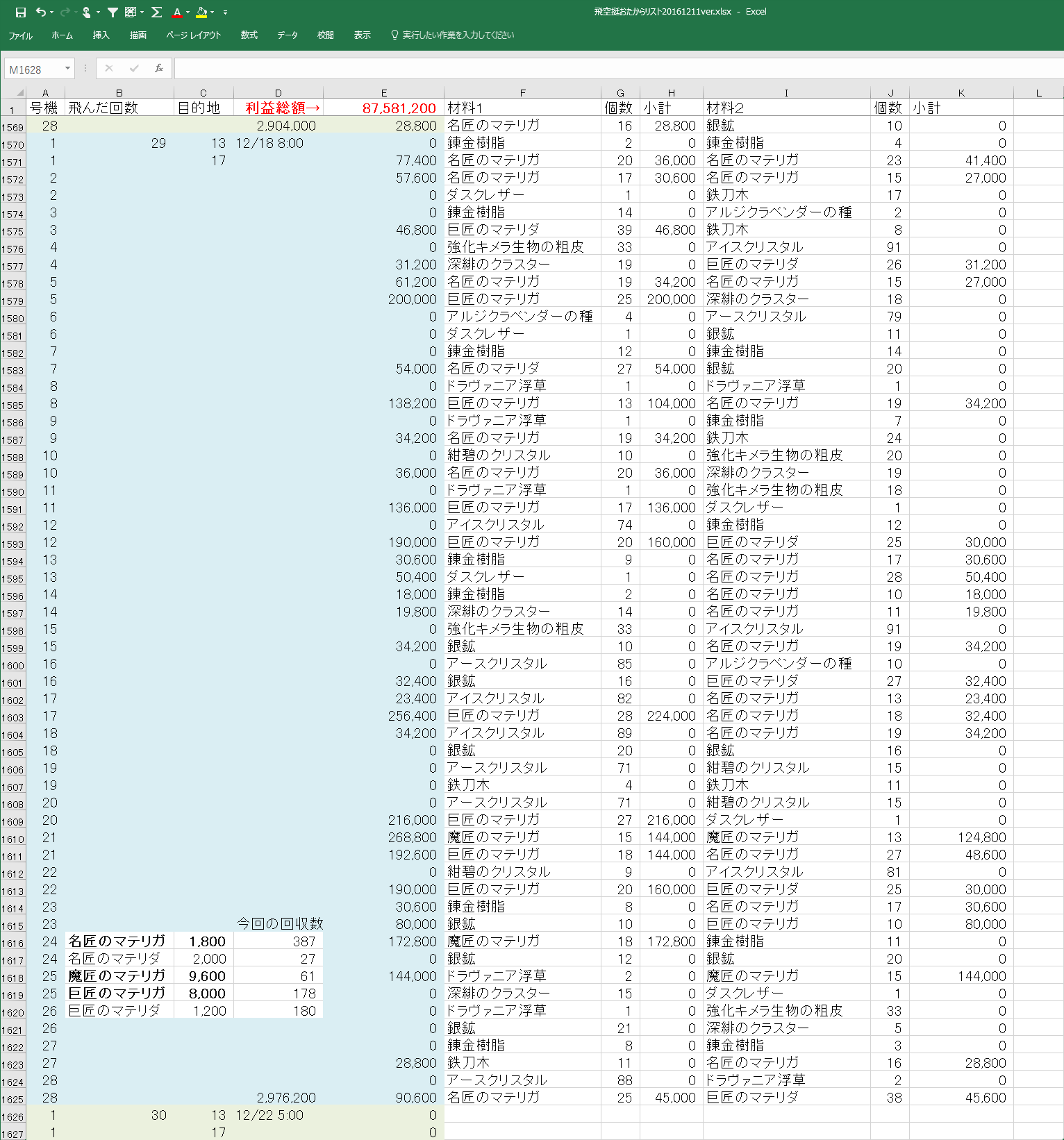The height and width of the screenshot is (1140, 1064).
Task: Click the Insert Function fx icon
Action: coord(159,68)
